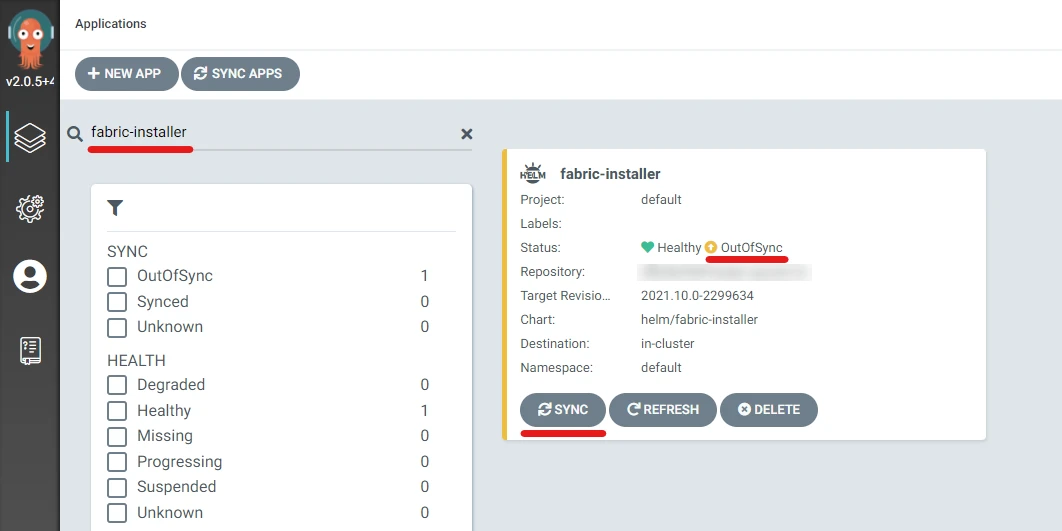Click the HEALTH filter section heading

[x=136, y=361]
